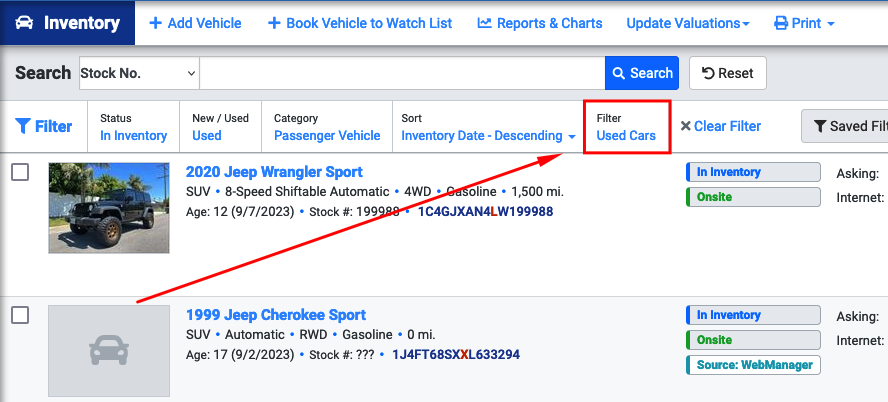The width and height of the screenshot is (888, 402).
Task: Click inside the search text field
Action: click(402, 73)
